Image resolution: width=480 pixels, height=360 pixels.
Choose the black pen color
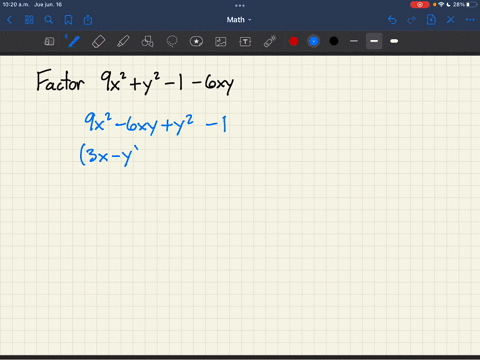[x=334, y=41]
